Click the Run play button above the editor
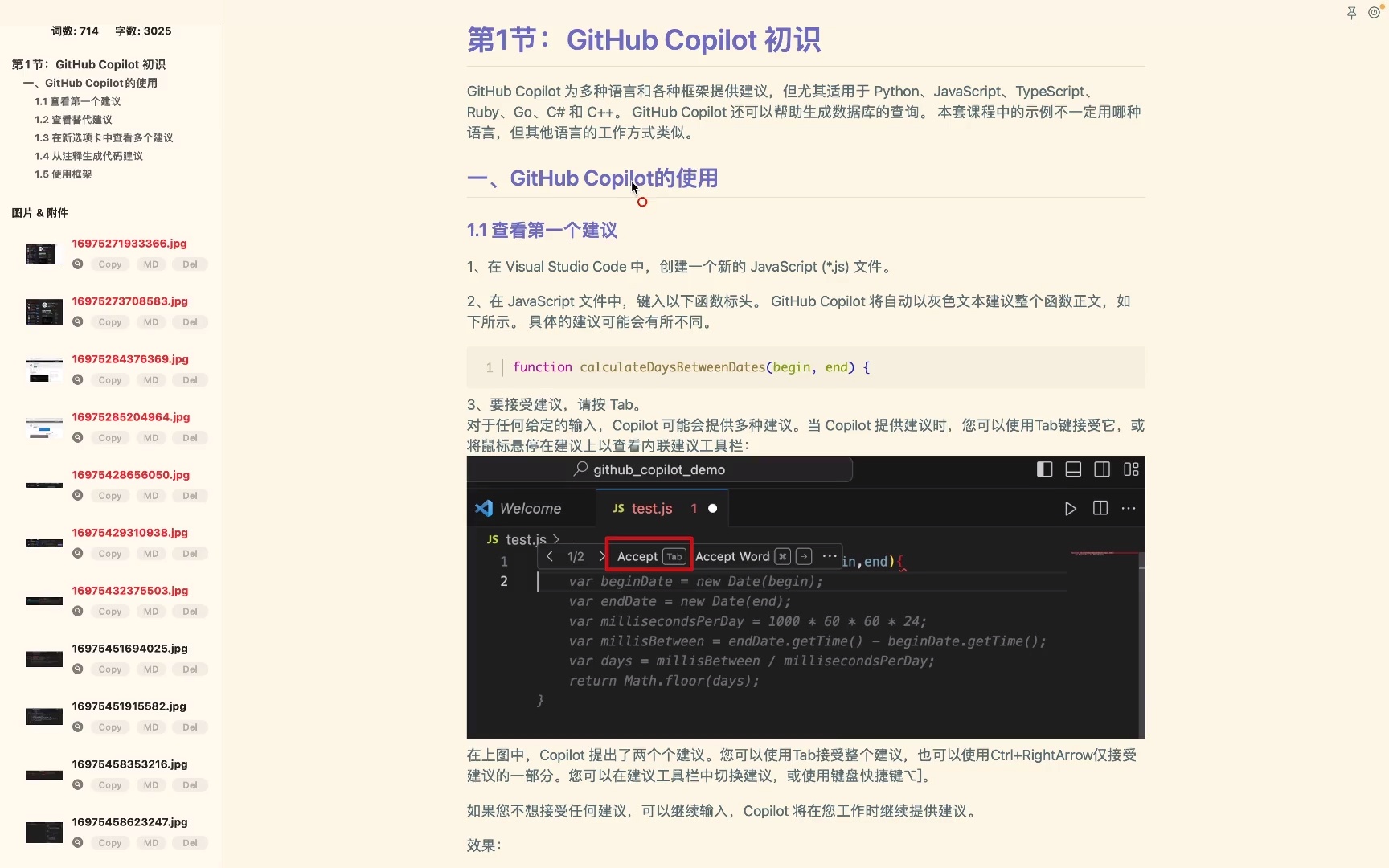The height and width of the screenshot is (868, 1389). click(x=1069, y=508)
